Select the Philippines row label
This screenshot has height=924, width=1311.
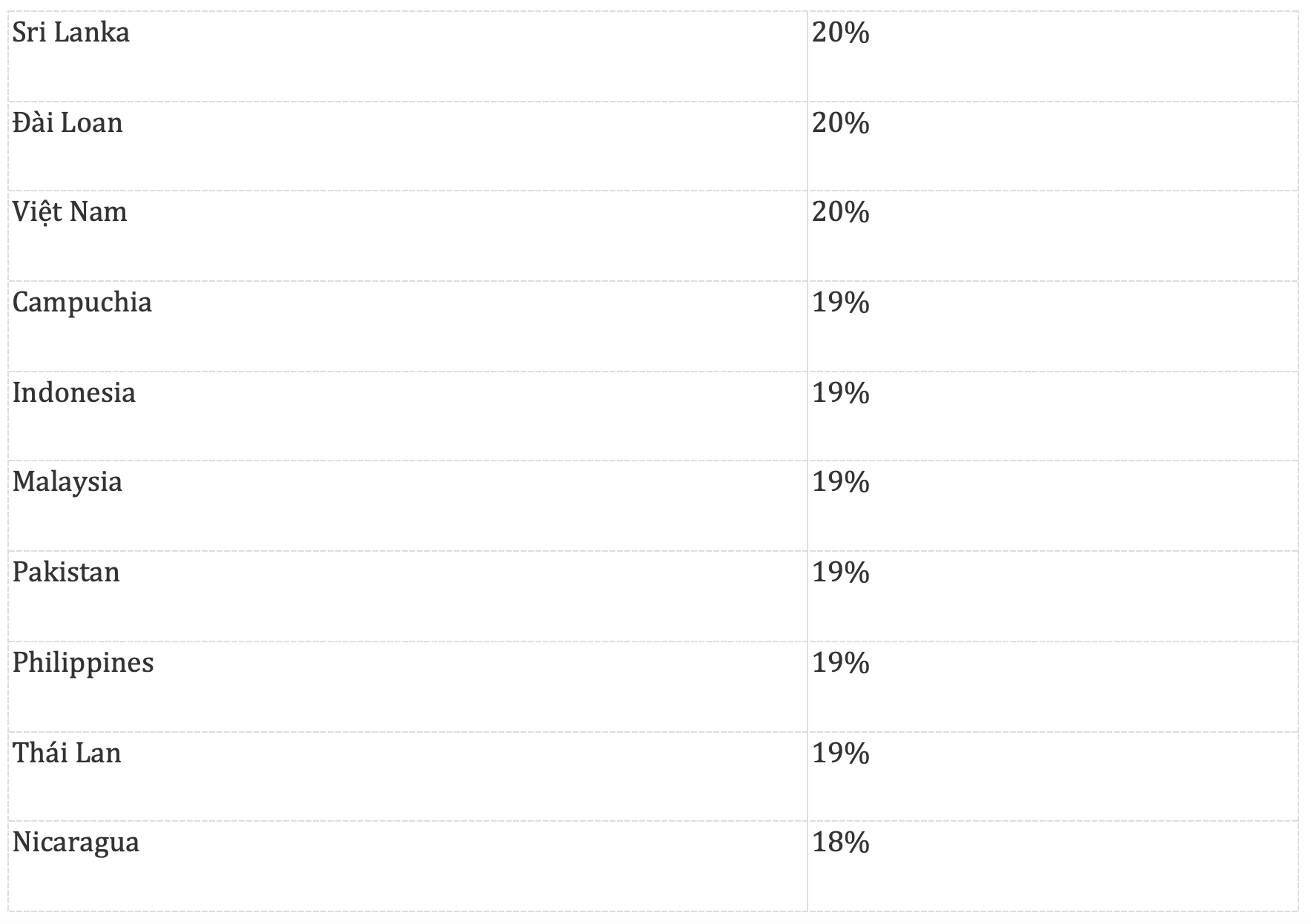tap(83, 663)
